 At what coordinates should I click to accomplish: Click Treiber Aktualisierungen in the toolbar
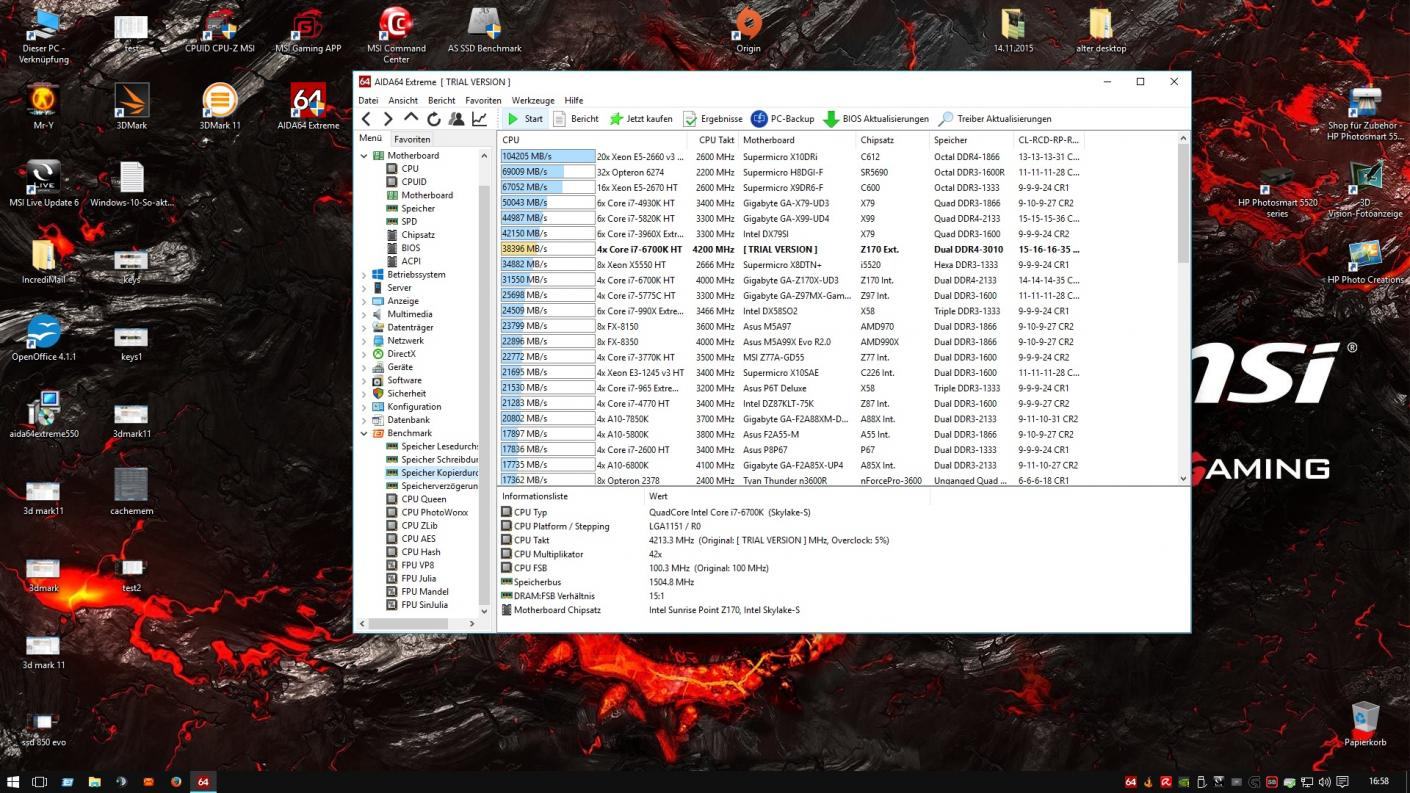coord(995,119)
